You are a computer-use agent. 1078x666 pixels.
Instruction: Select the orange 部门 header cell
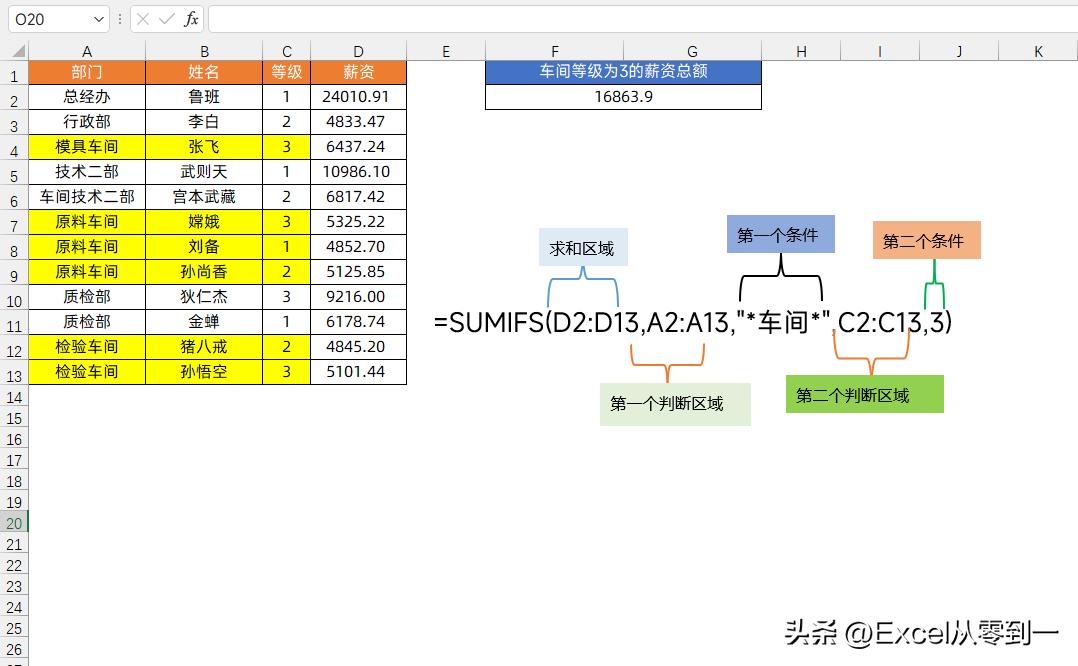(x=87, y=71)
